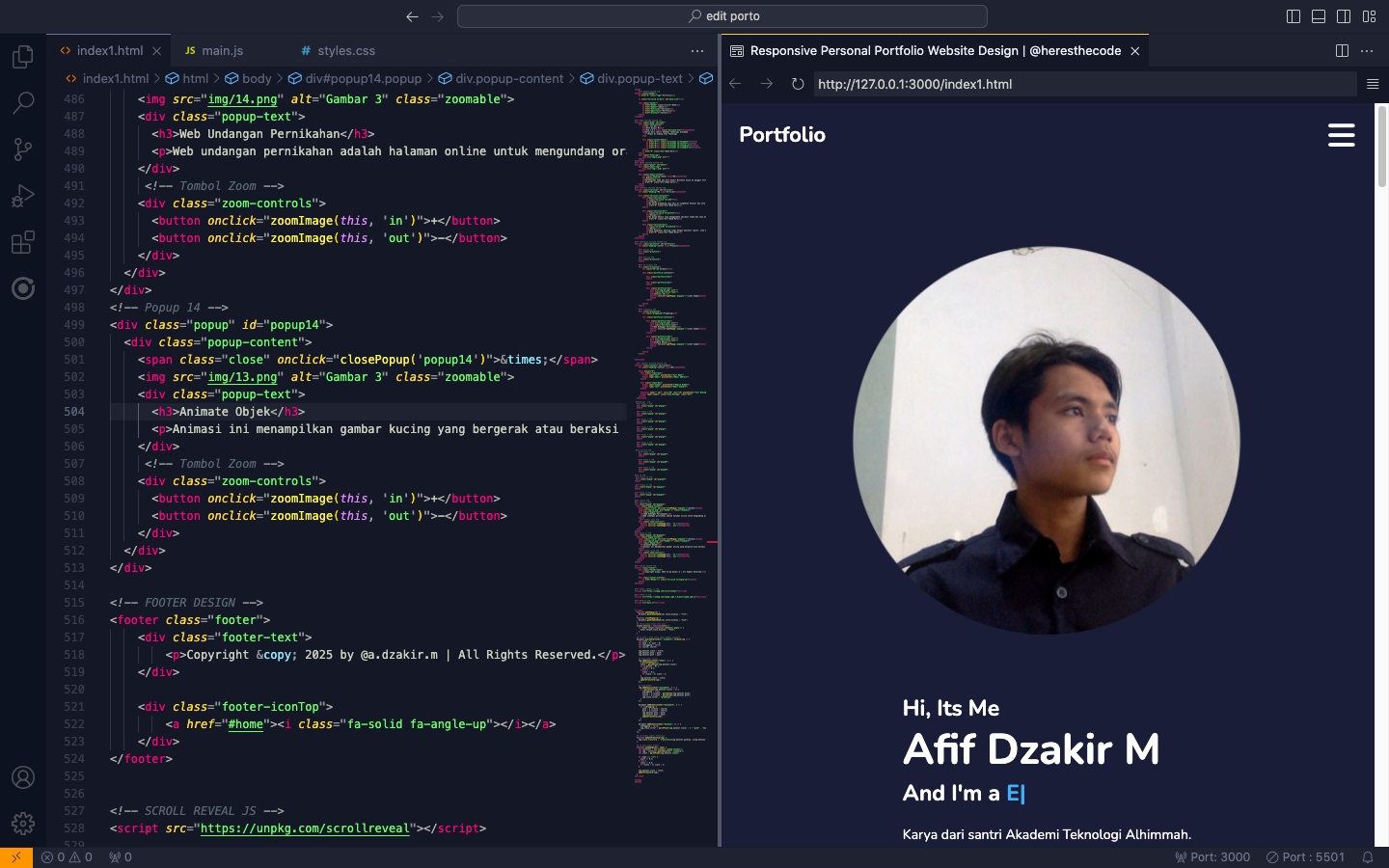Open the Portfolio page hamburger menu

tap(1342, 135)
